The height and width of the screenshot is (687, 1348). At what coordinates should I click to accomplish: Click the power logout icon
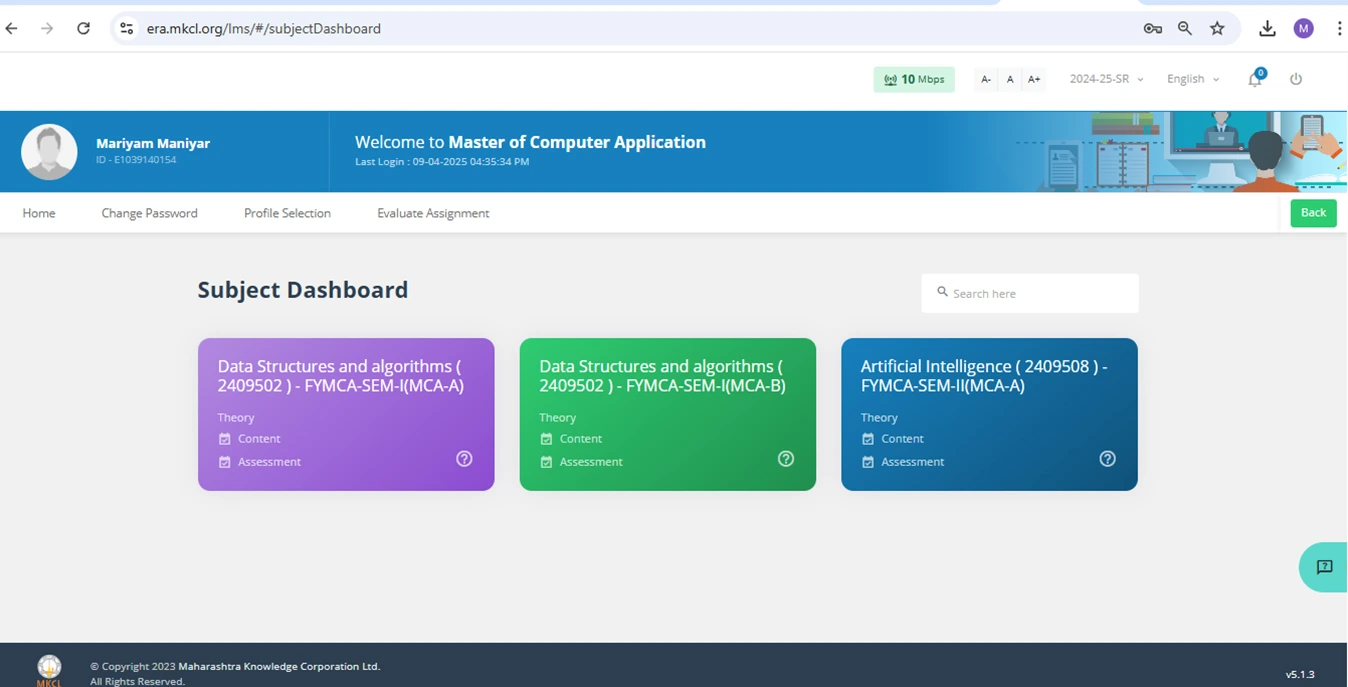click(x=1296, y=79)
